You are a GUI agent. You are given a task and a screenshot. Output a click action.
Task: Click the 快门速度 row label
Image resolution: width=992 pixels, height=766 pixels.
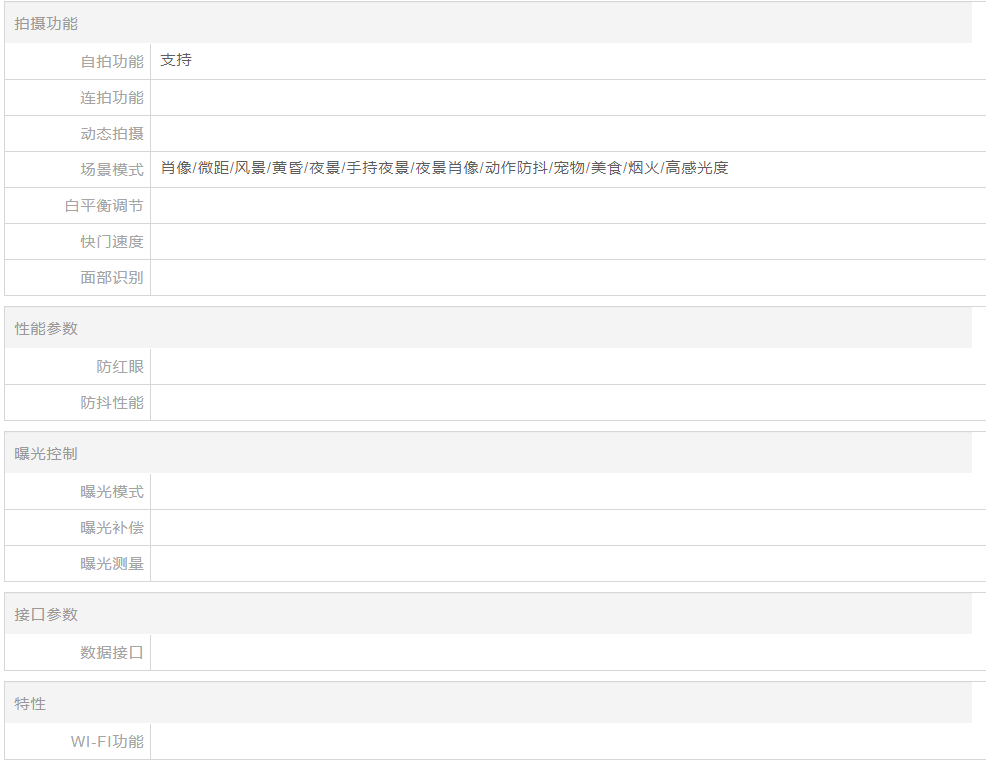click(112, 242)
